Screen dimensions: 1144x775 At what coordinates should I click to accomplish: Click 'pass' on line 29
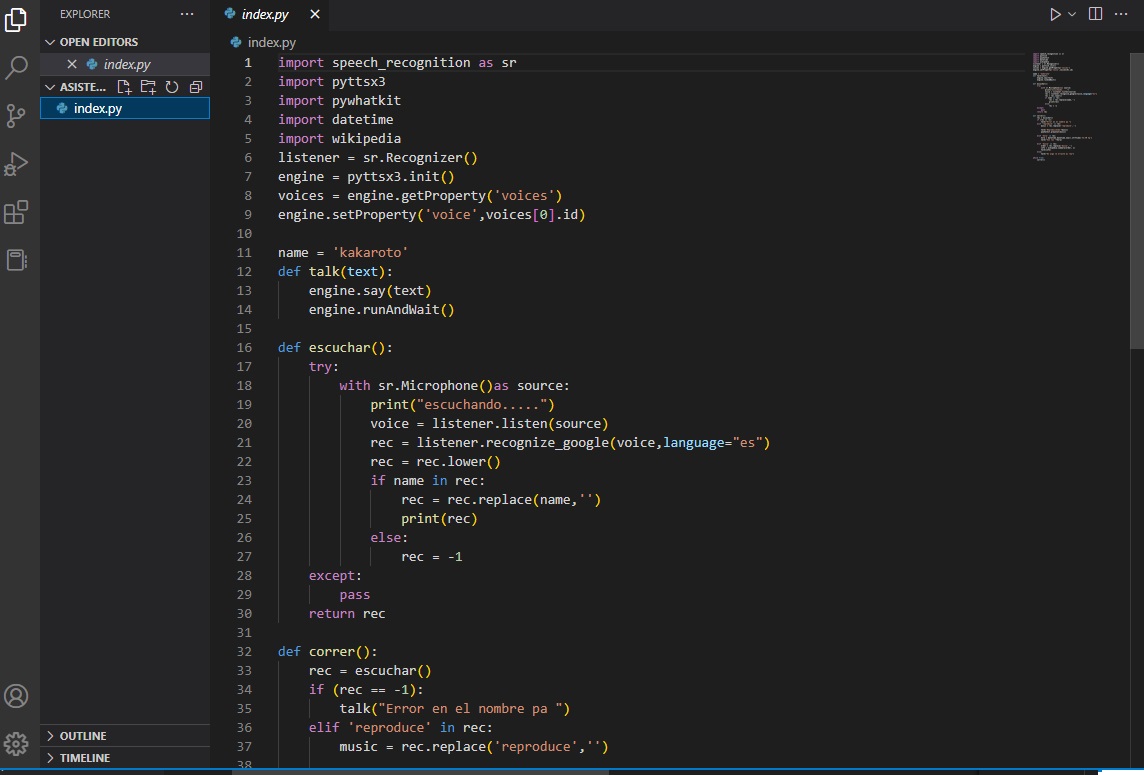pyautogui.click(x=355, y=595)
